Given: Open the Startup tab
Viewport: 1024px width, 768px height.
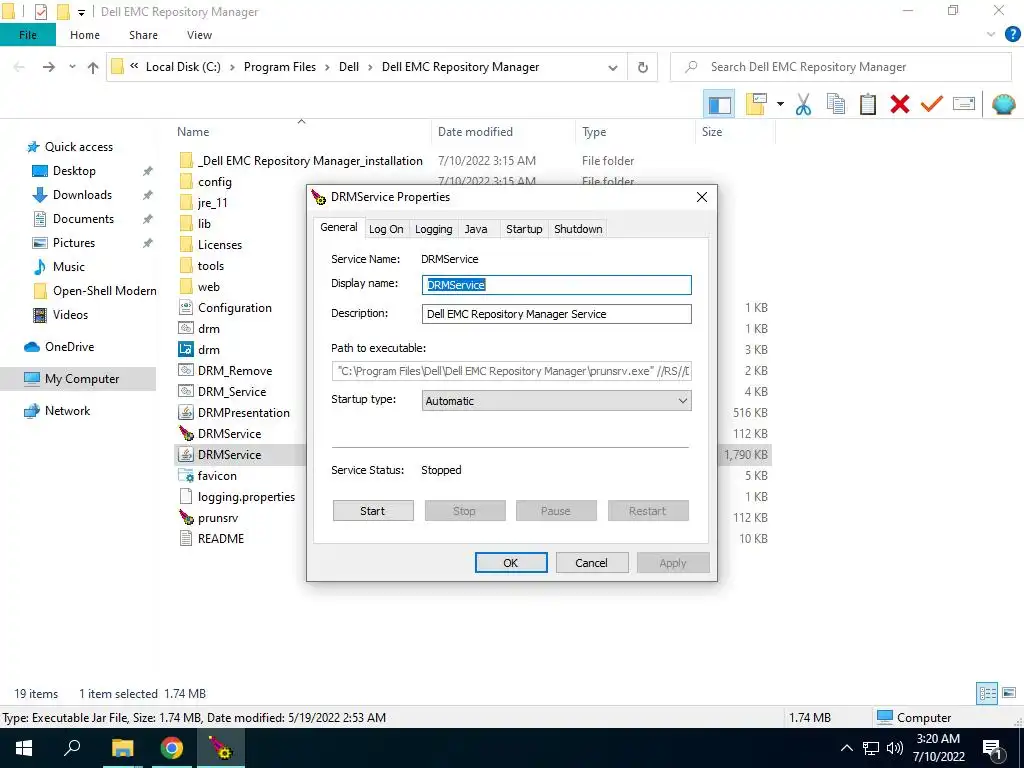Looking at the screenshot, I should point(524,229).
